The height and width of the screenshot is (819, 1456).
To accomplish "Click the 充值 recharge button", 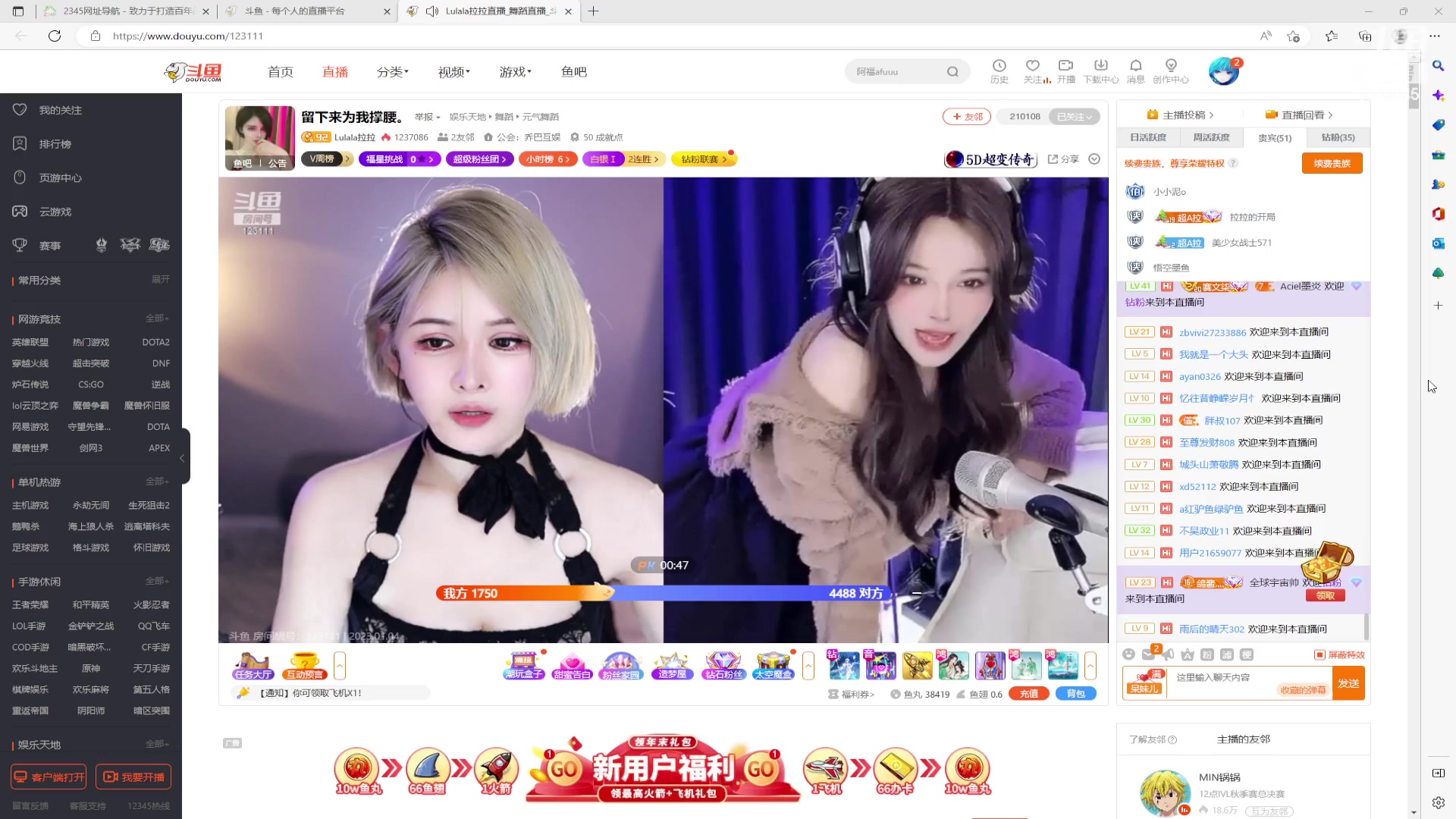I will (x=1029, y=693).
